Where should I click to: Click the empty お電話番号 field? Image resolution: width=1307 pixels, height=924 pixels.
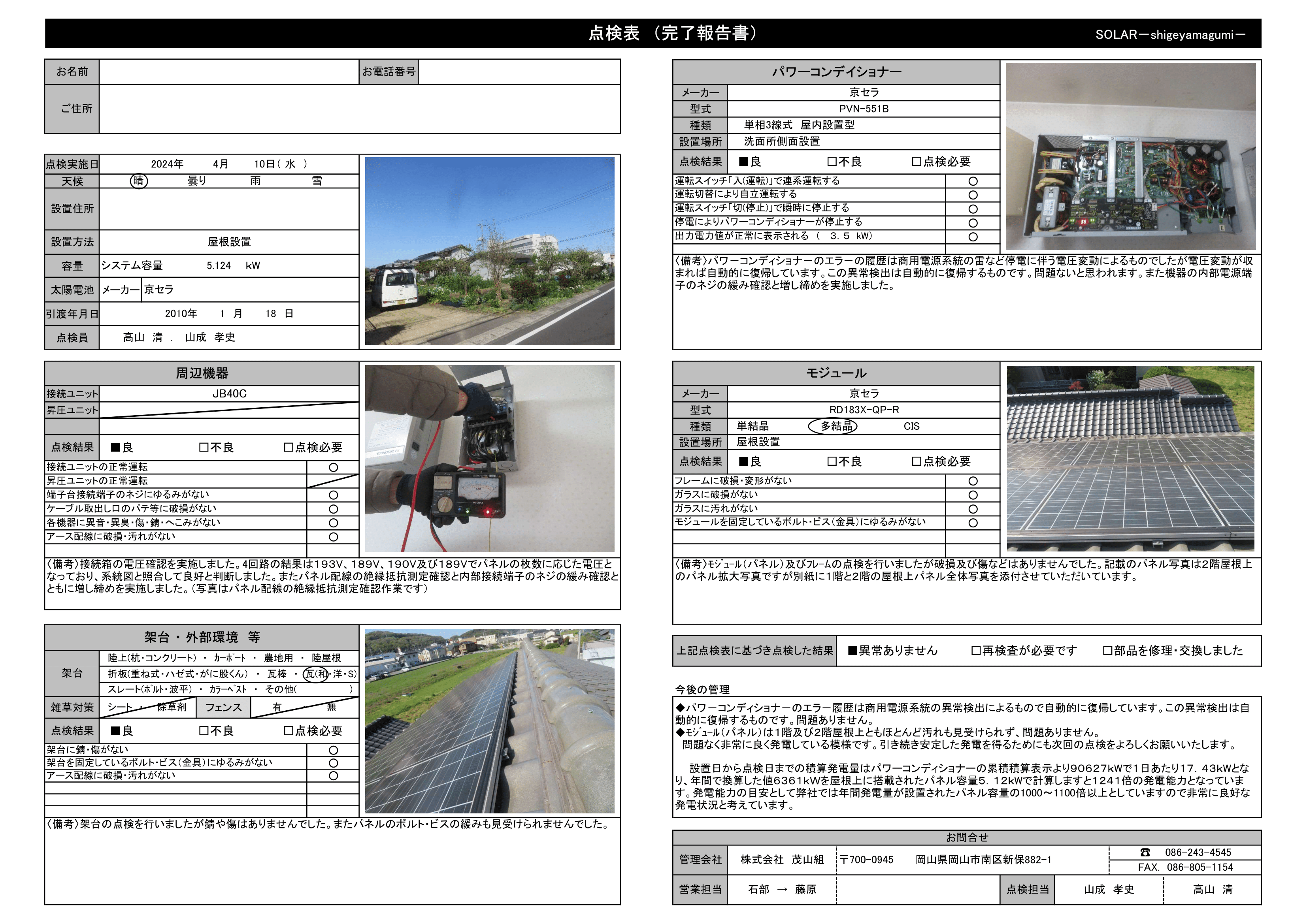pos(519,72)
